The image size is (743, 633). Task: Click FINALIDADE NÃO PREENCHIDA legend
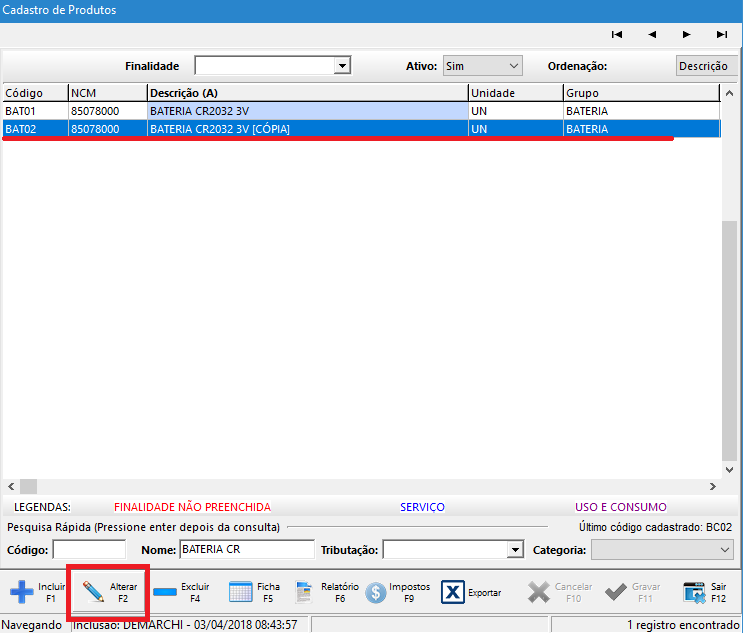(192, 507)
